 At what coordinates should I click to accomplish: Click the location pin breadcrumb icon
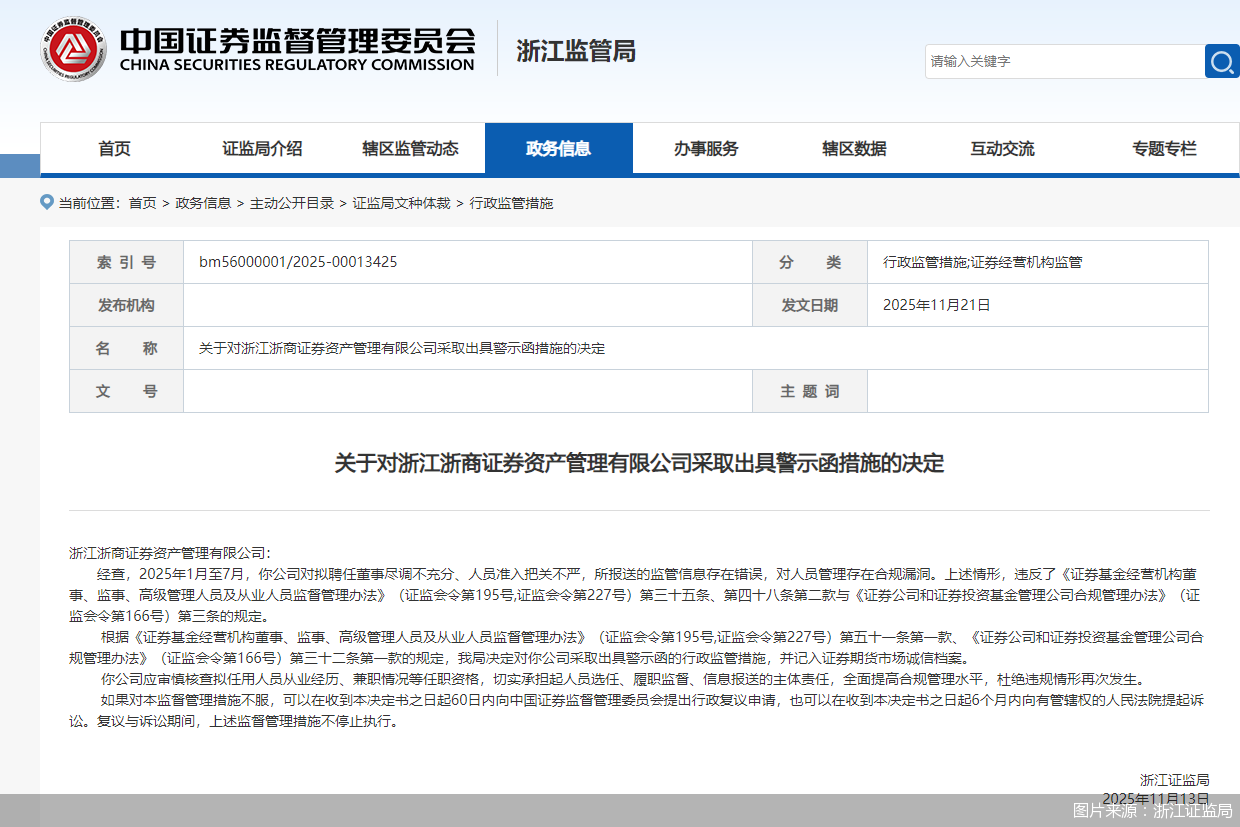pos(47,201)
